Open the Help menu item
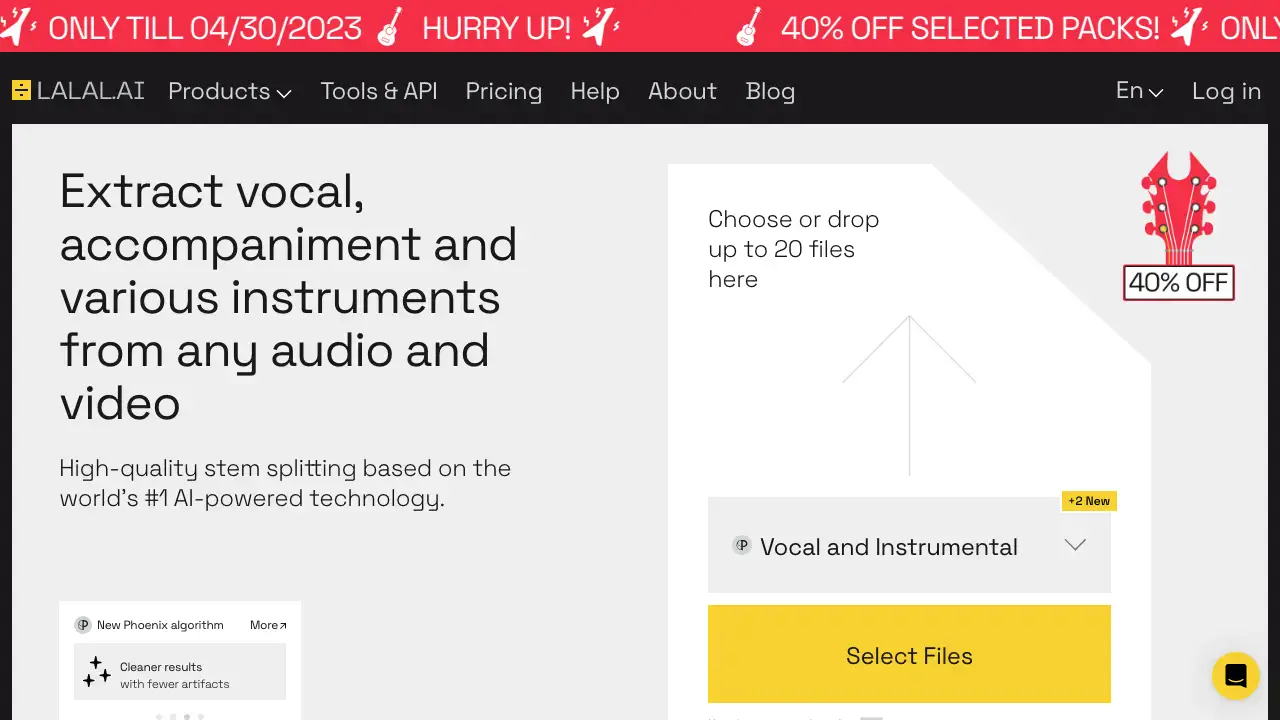 point(595,92)
